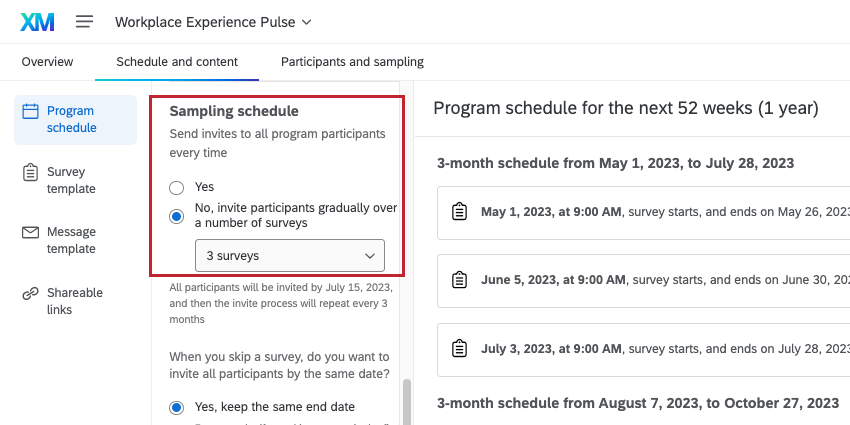The height and width of the screenshot is (425, 850).
Task: Click the XM logo icon
Action: [37, 21]
